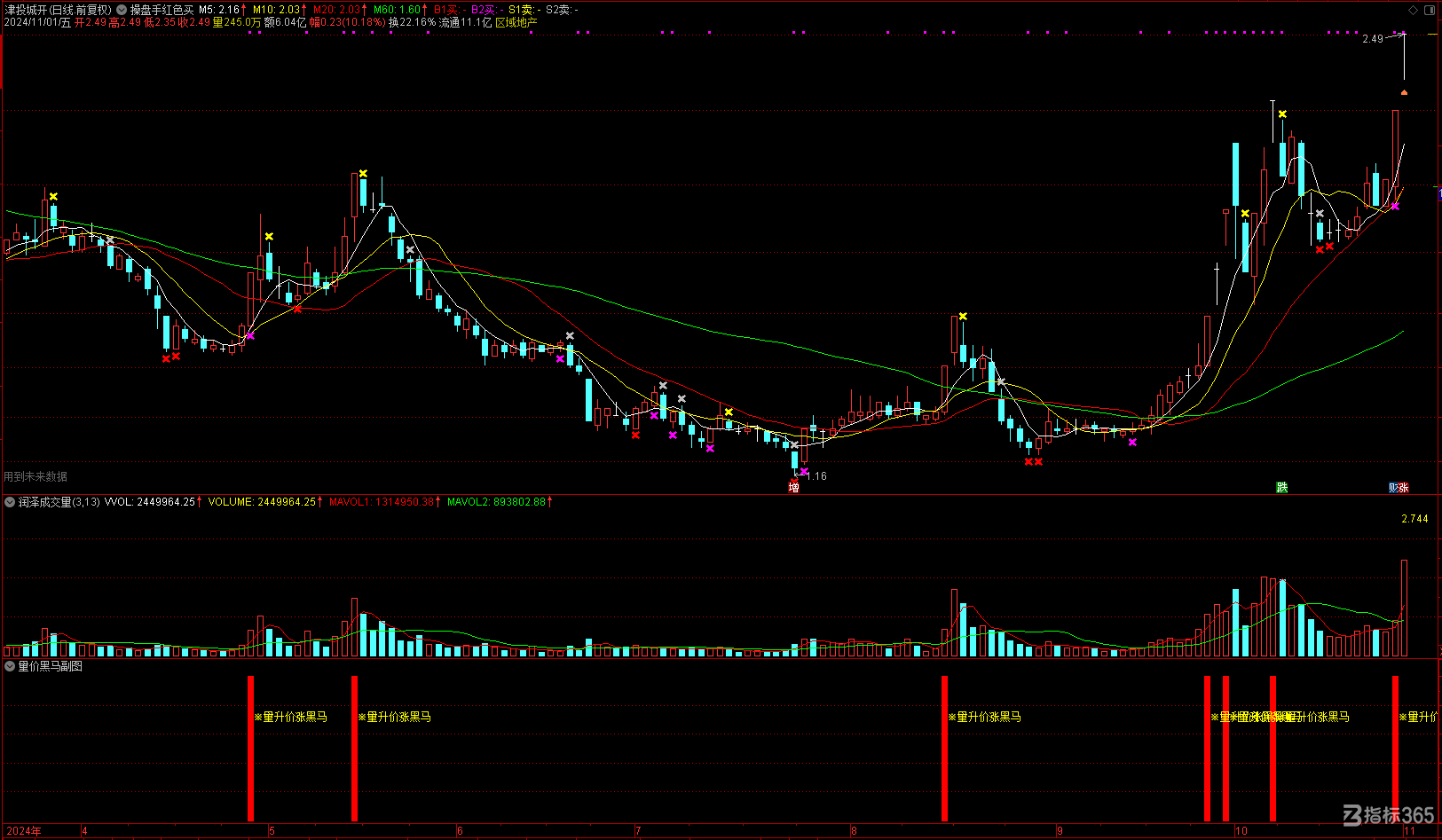Viewport: 1442px width, 840px height.
Task: Click month 8 on the time axis
Action: point(854,831)
